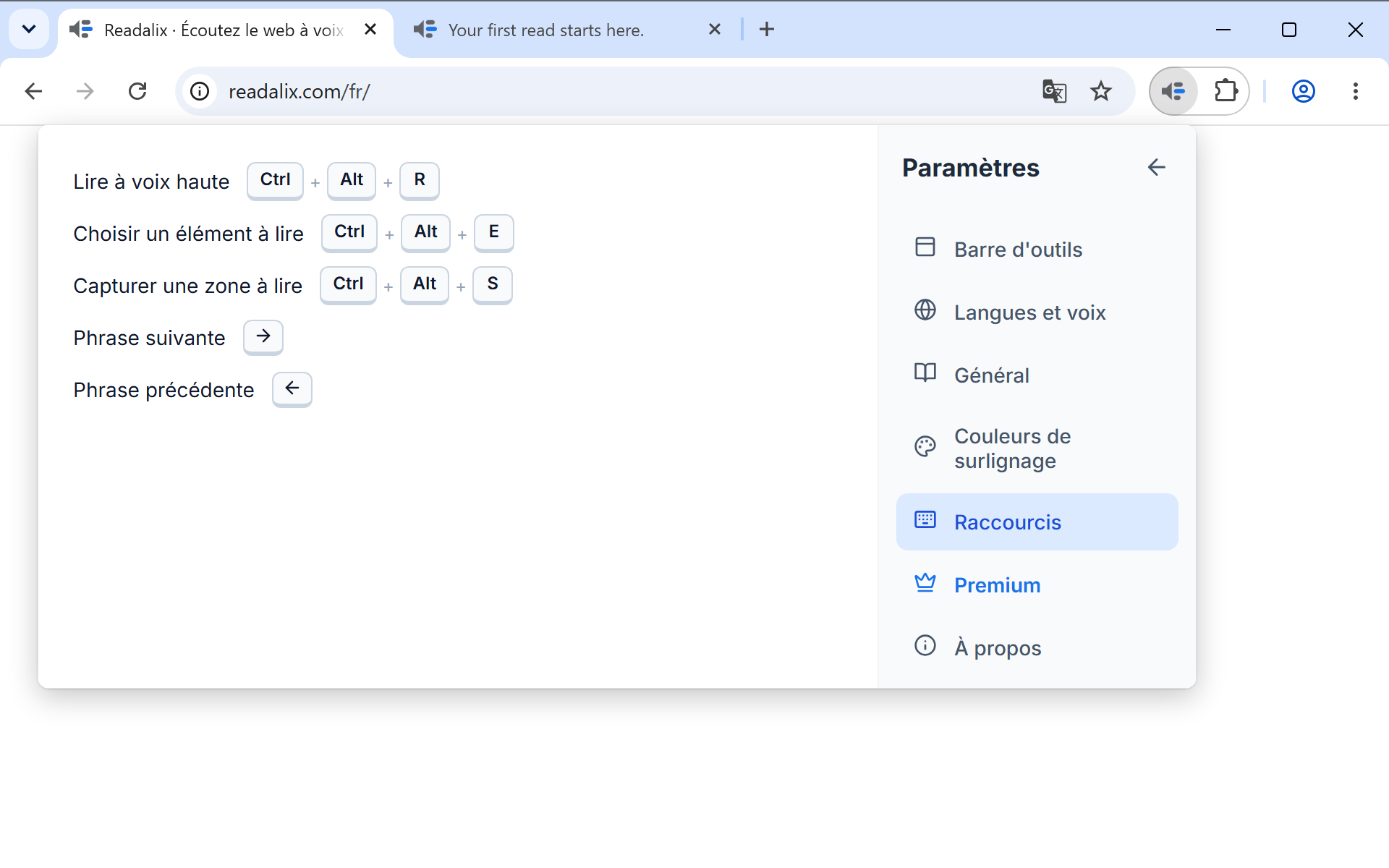The height and width of the screenshot is (868, 1389).
Task: Reload the current page
Action: tap(137, 91)
